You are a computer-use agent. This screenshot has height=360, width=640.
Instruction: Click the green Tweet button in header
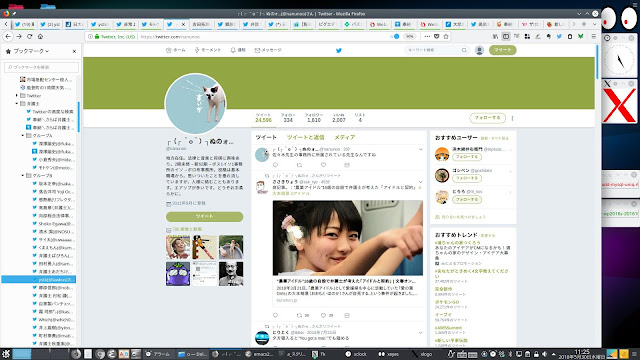[502, 50]
